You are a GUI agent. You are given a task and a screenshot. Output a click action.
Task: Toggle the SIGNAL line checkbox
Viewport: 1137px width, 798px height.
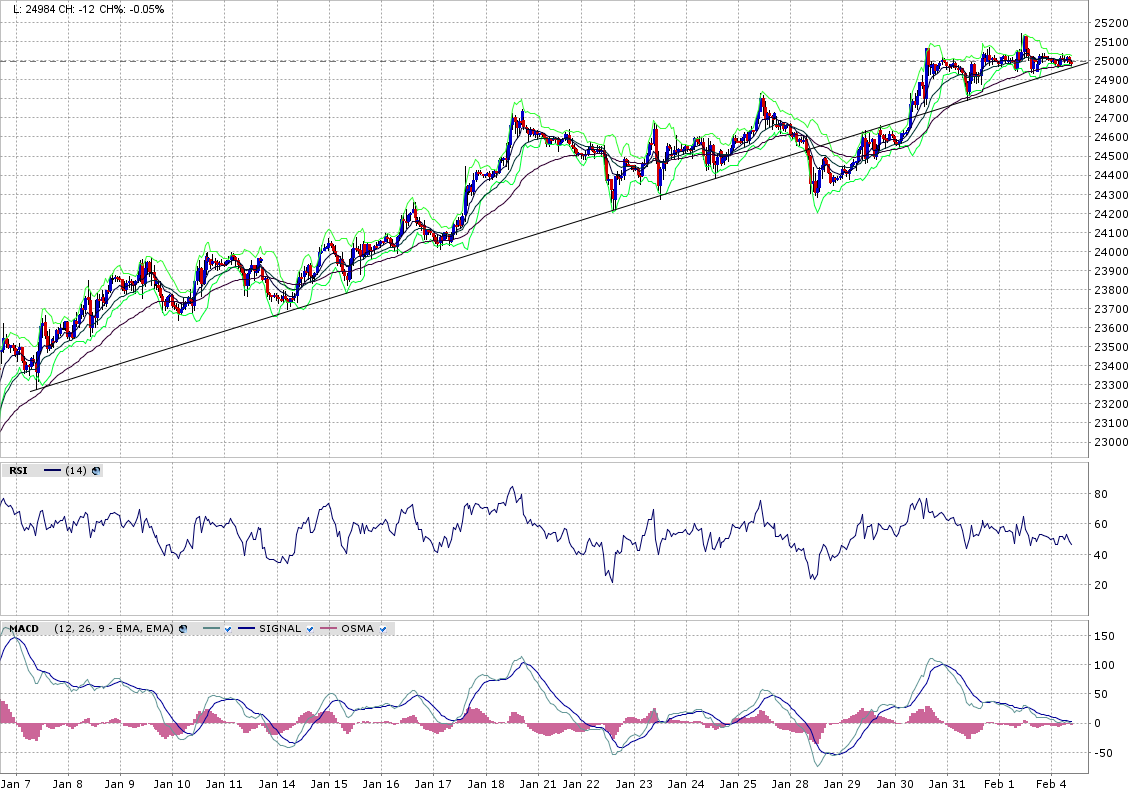point(310,629)
